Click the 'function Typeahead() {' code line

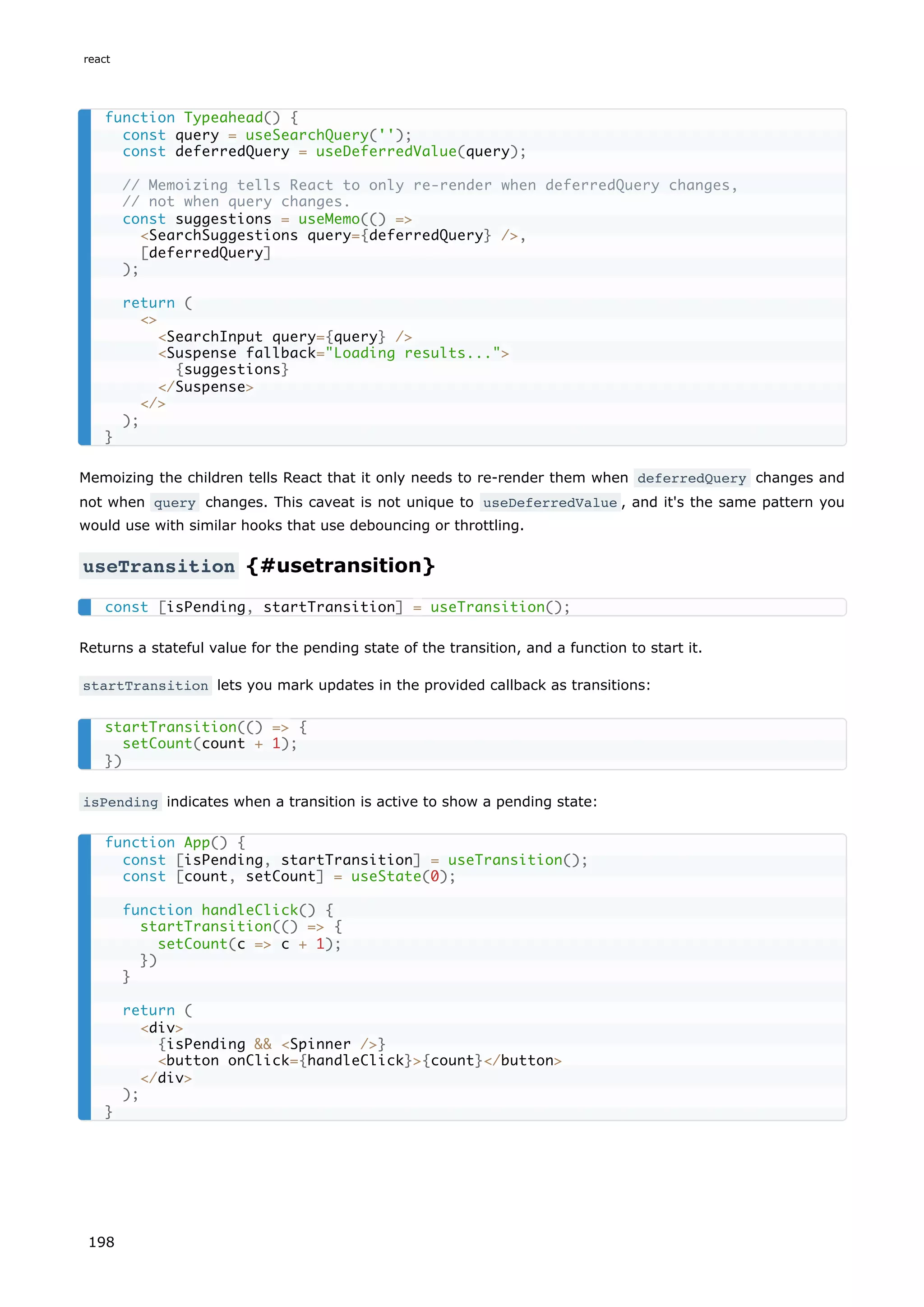tap(201, 118)
